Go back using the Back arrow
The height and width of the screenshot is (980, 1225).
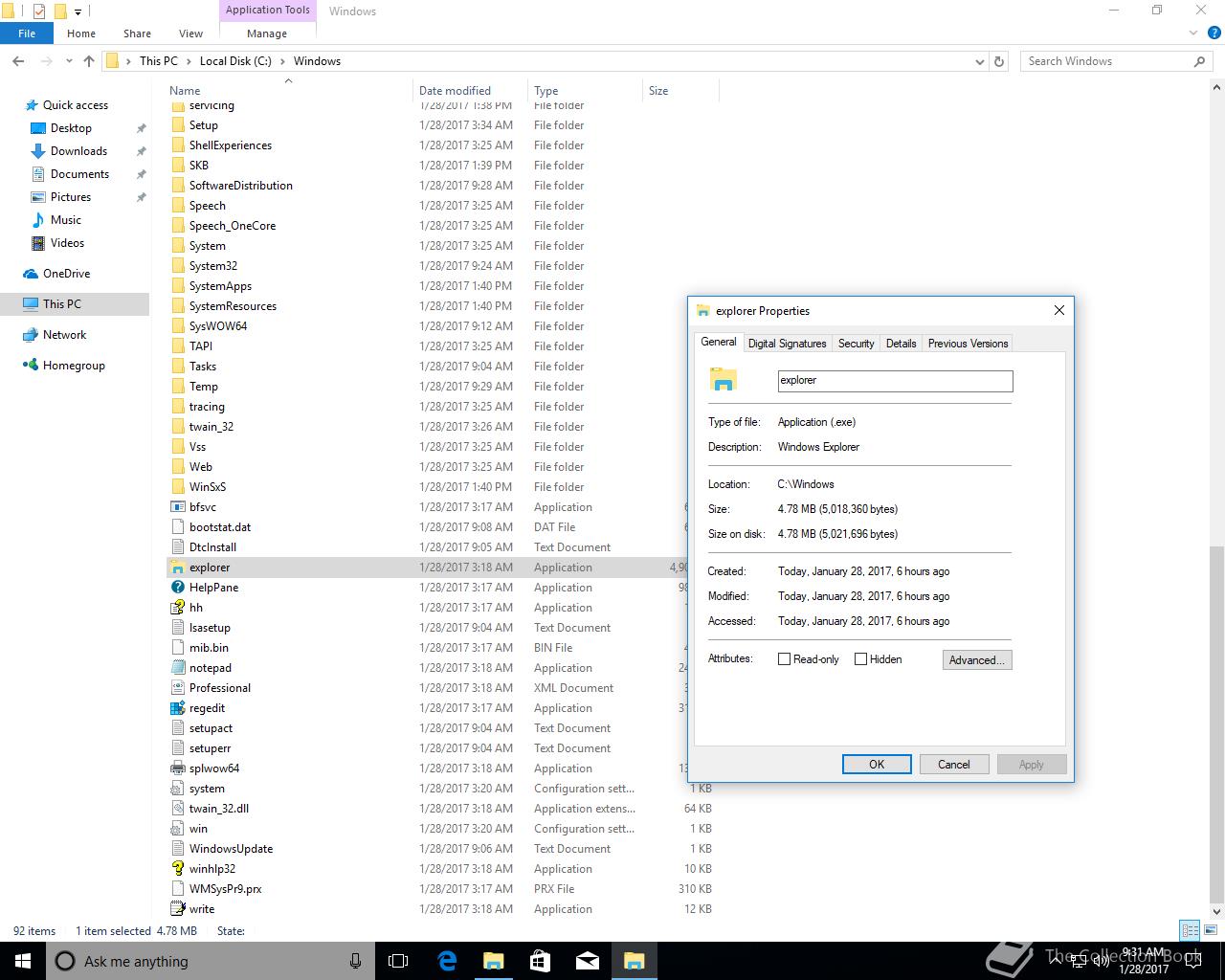tap(18, 61)
